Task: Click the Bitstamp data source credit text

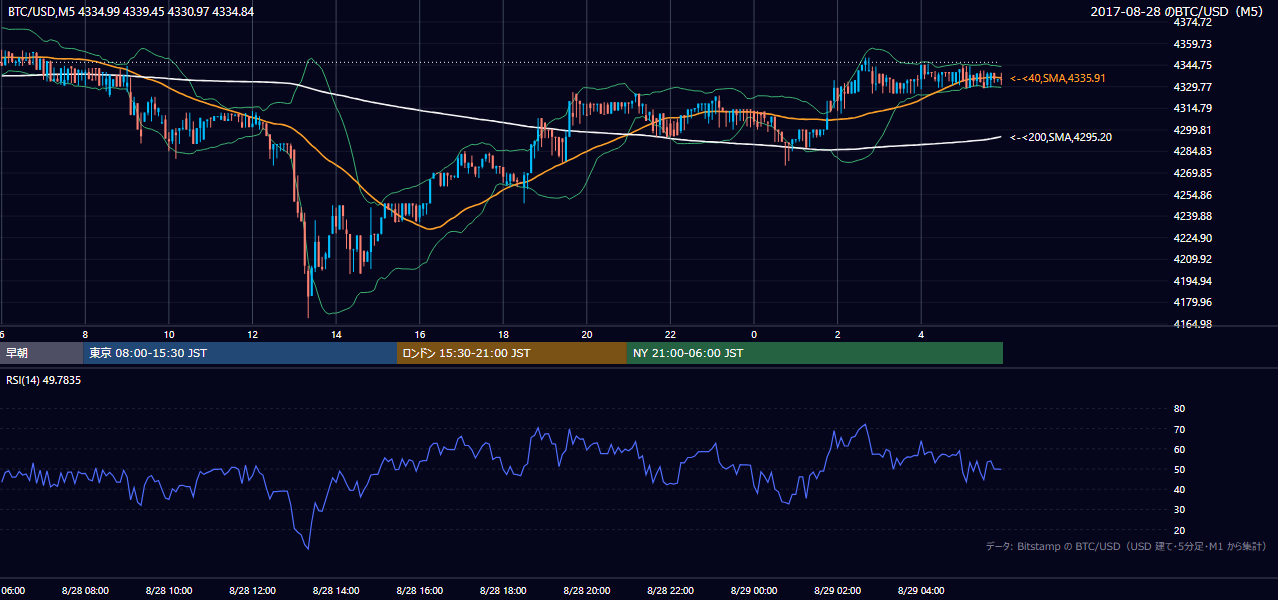Action: point(1126,546)
